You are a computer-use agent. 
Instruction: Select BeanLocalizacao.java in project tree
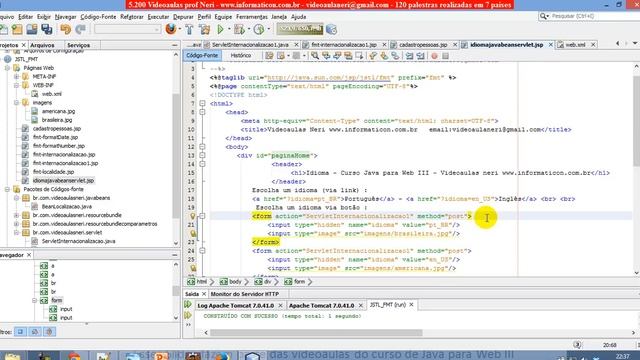click(66, 207)
